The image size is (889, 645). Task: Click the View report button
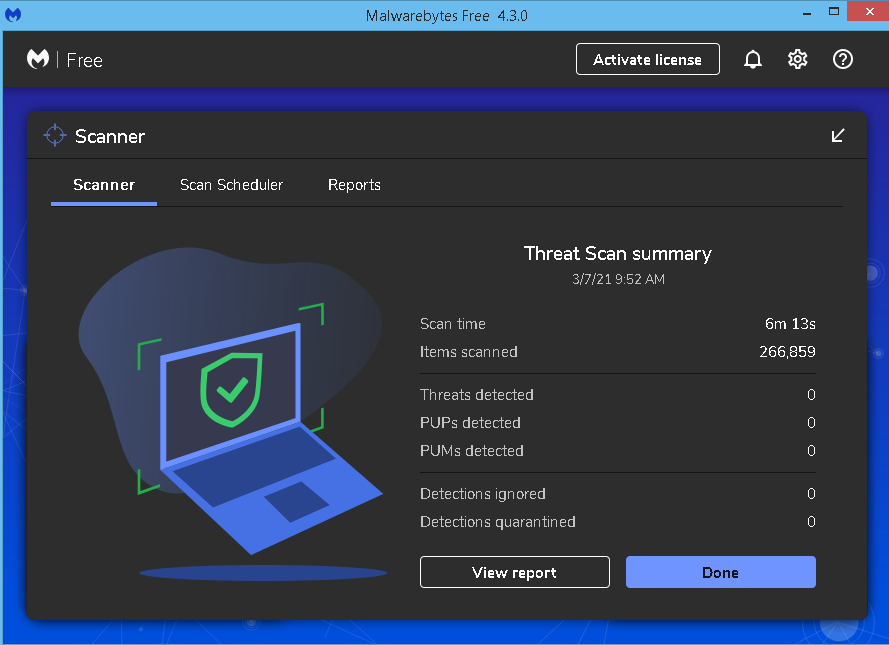click(x=514, y=572)
